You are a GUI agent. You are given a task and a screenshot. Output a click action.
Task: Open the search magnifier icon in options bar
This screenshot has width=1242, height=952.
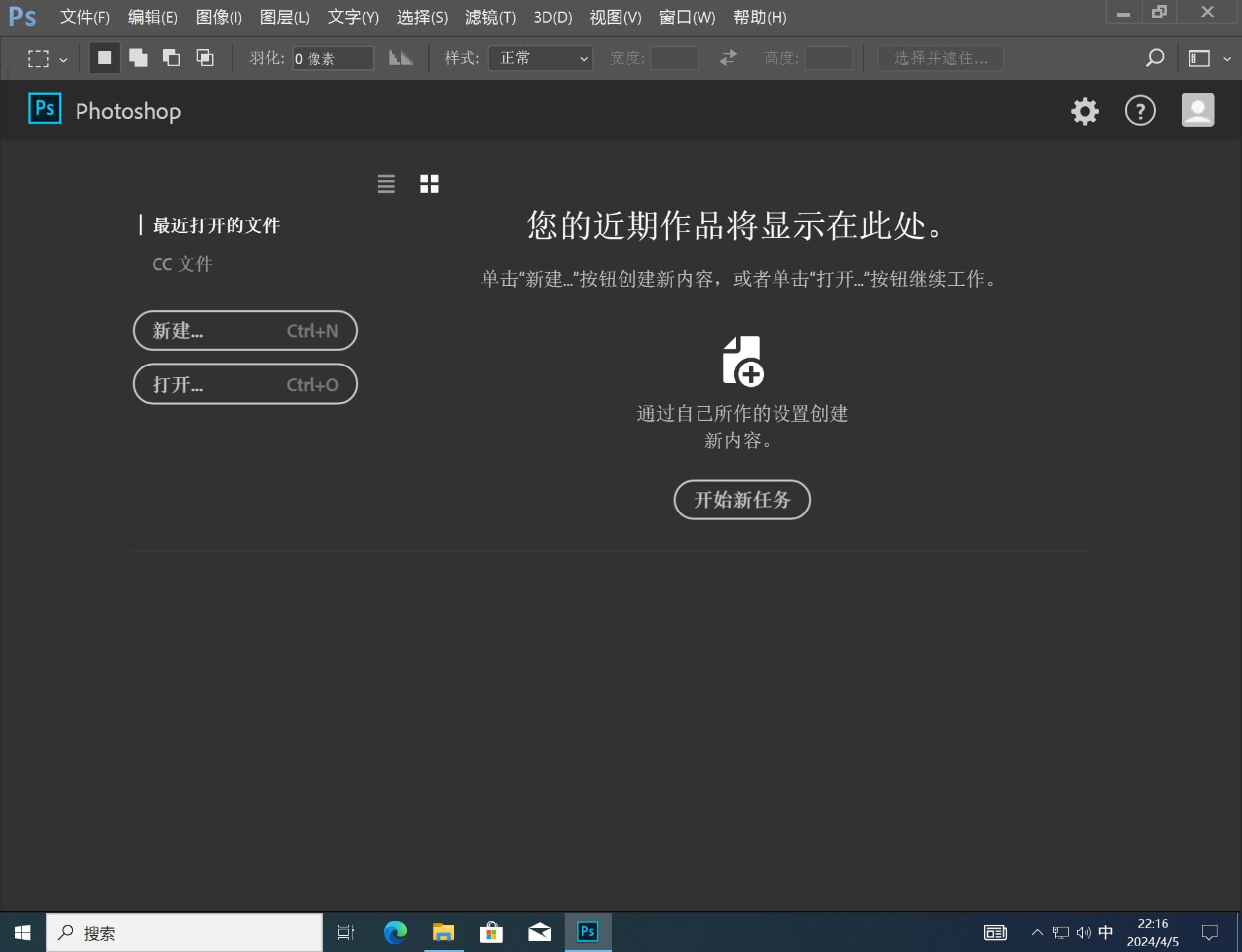click(x=1155, y=58)
